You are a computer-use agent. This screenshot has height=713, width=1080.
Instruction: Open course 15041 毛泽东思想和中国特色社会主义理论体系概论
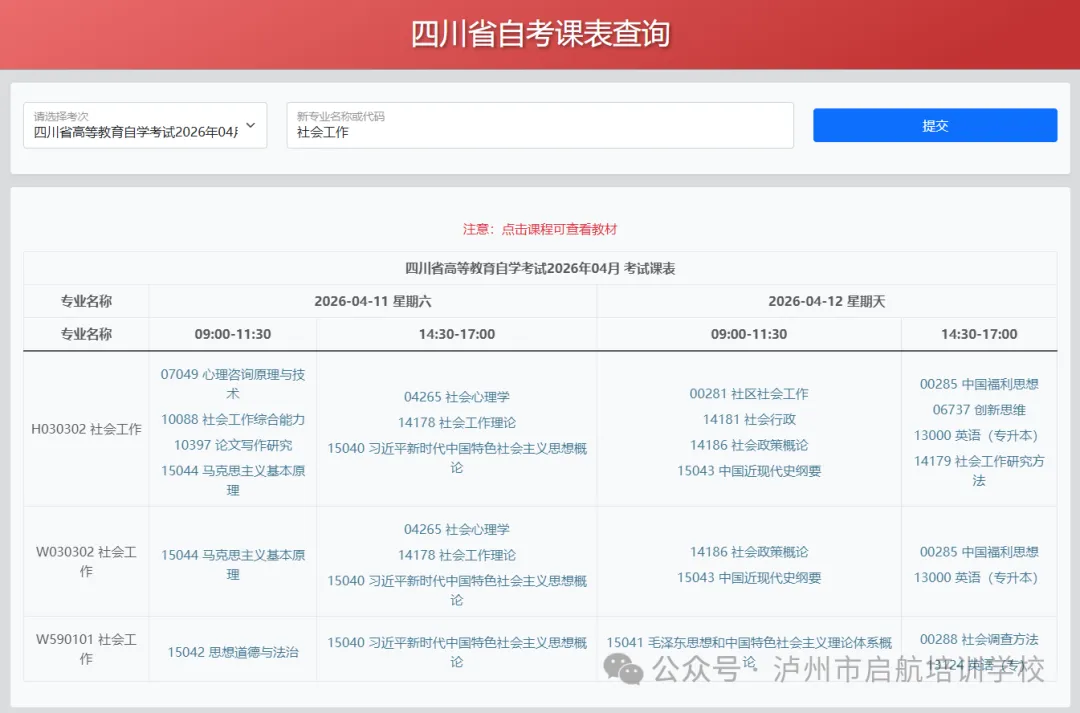click(x=749, y=652)
